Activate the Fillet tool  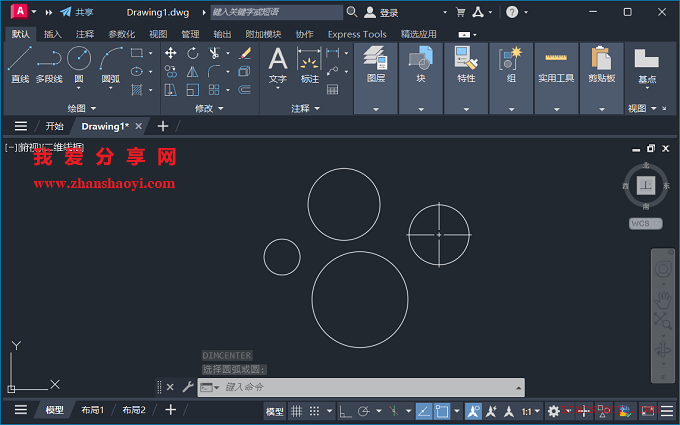[x=214, y=71]
